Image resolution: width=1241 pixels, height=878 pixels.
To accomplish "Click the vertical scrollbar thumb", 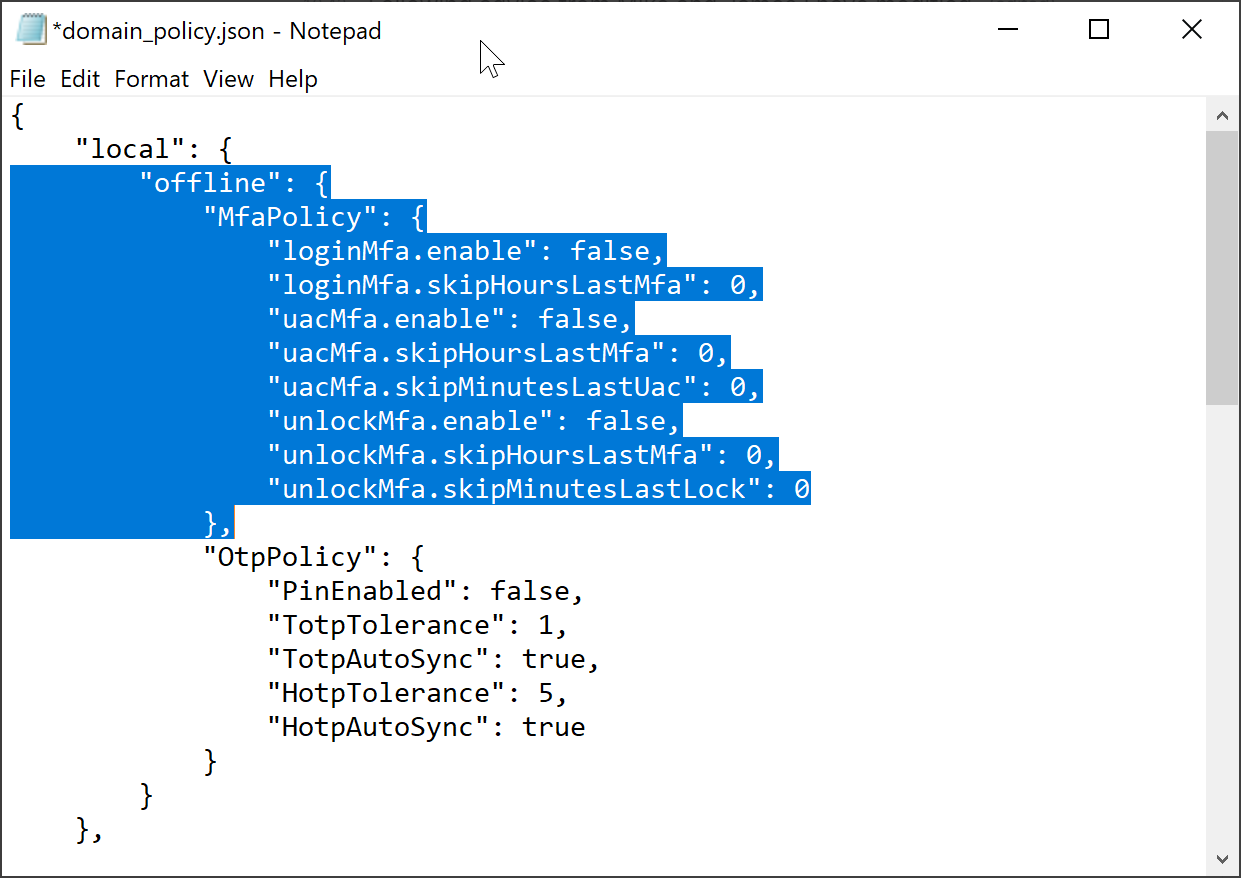I will pyautogui.click(x=1222, y=267).
